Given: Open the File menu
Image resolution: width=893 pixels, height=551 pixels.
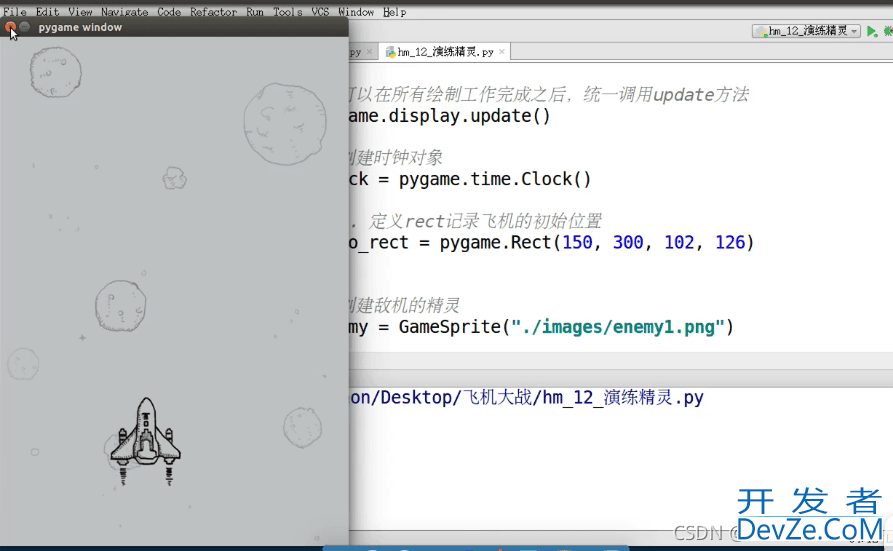Looking at the screenshot, I should (x=15, y=11).
